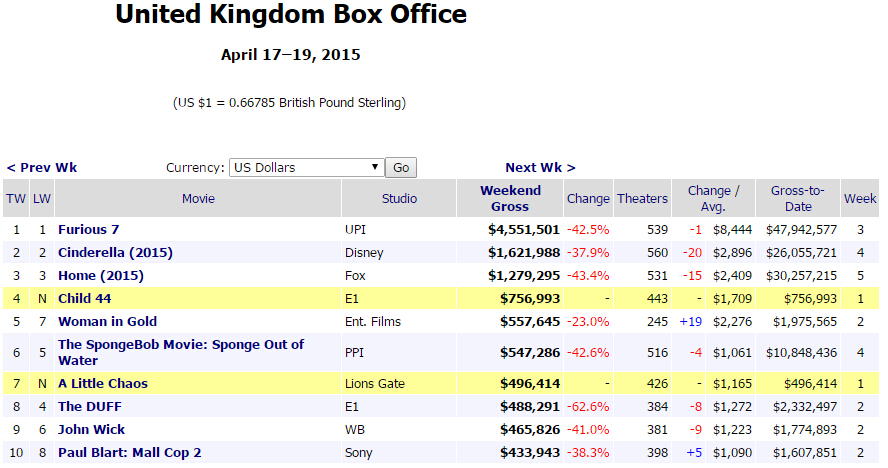
Task: Open the Paul Blart: Mall Cop 2 link
Action: pos(129,453)
